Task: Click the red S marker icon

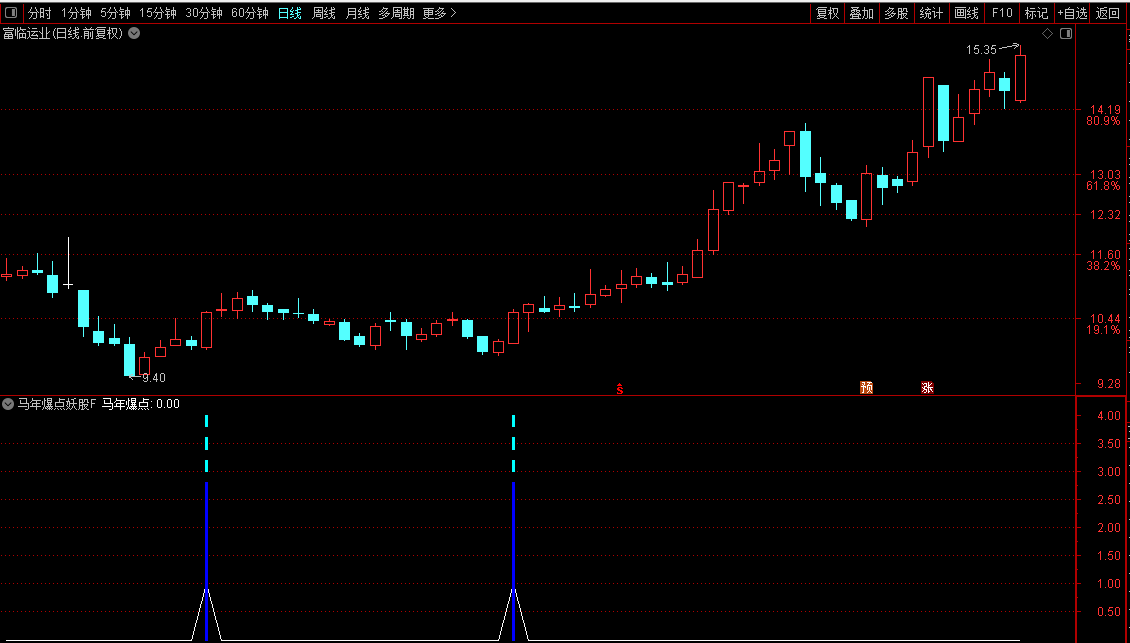Action: click(619, 389)
